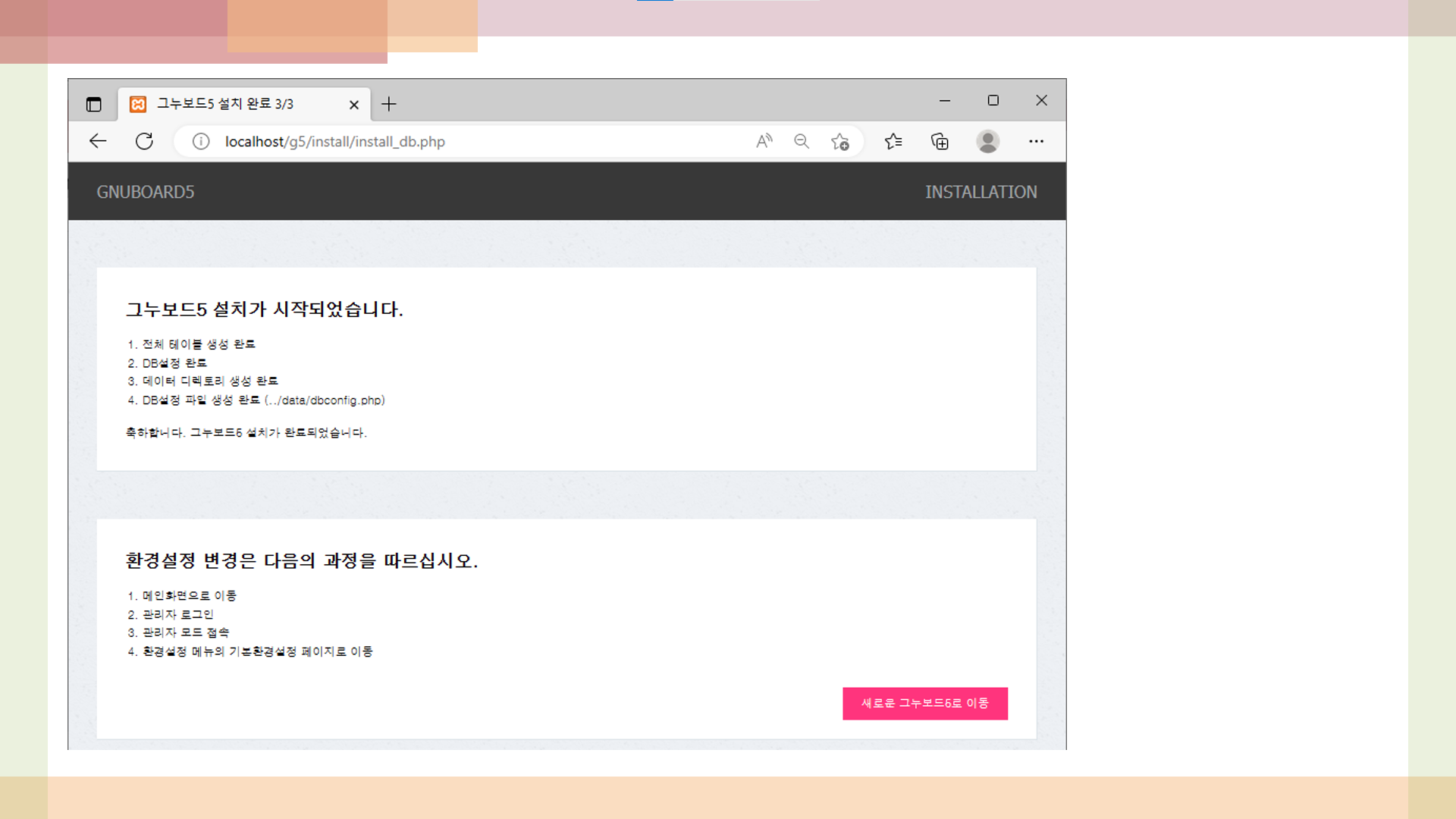Screen dimensions: 1456x819
Task: Click the localhost address bar field
Action: coord(455,142)
